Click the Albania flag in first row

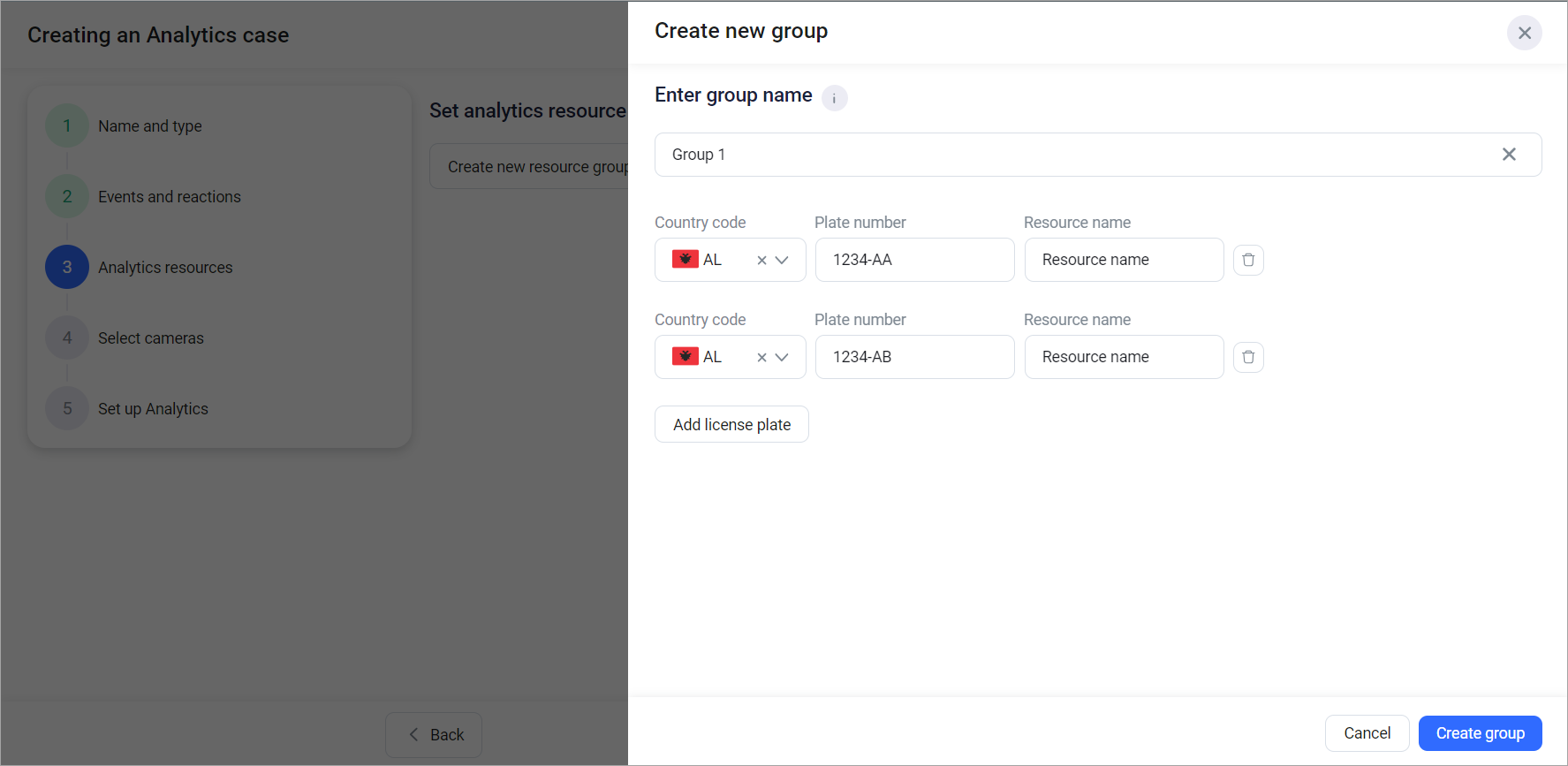tap(685, 260)
